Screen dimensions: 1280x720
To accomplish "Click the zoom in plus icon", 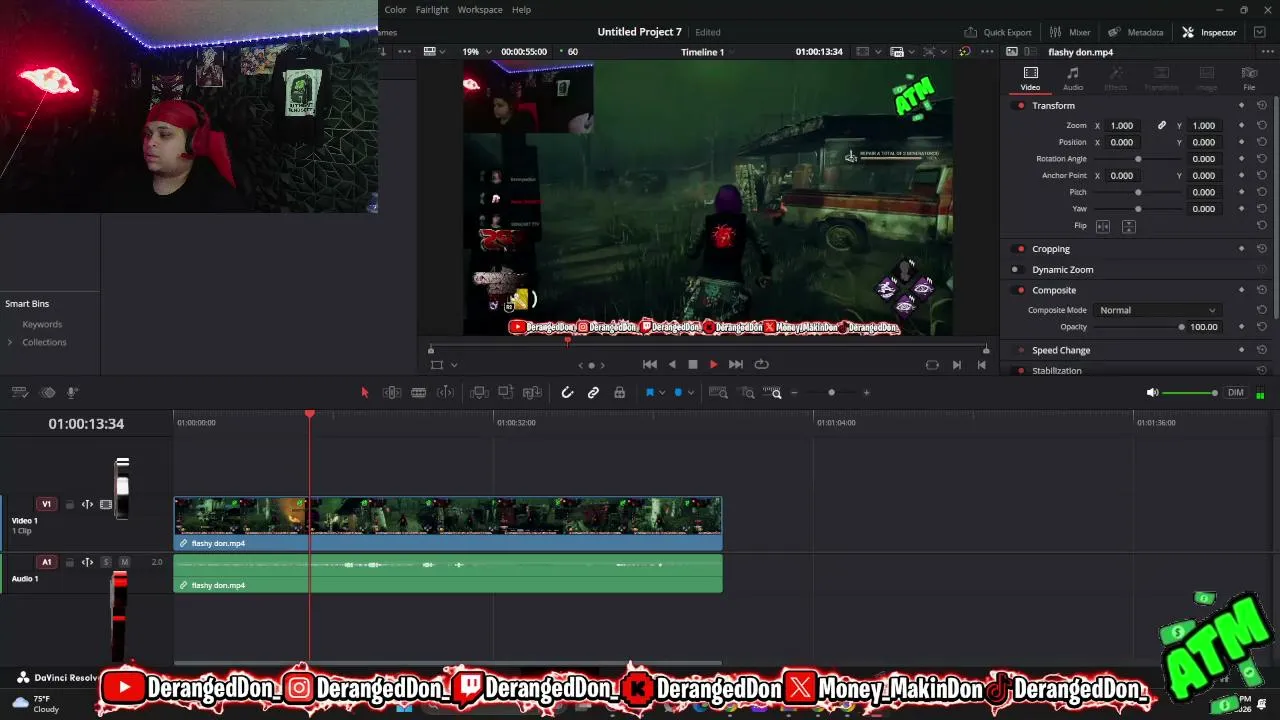I will (866, 393).
